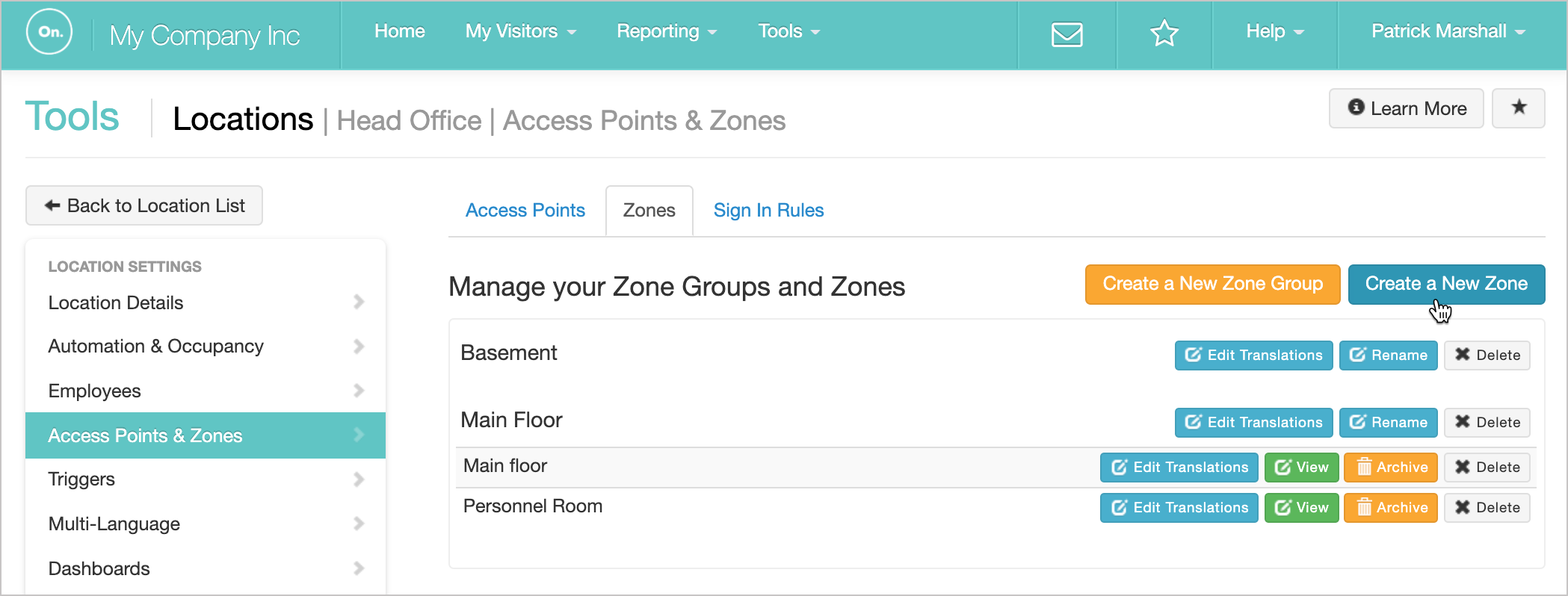1568x596 pixels.
Task: Click the On. company logo icon
Action: (x=49, y=32)
